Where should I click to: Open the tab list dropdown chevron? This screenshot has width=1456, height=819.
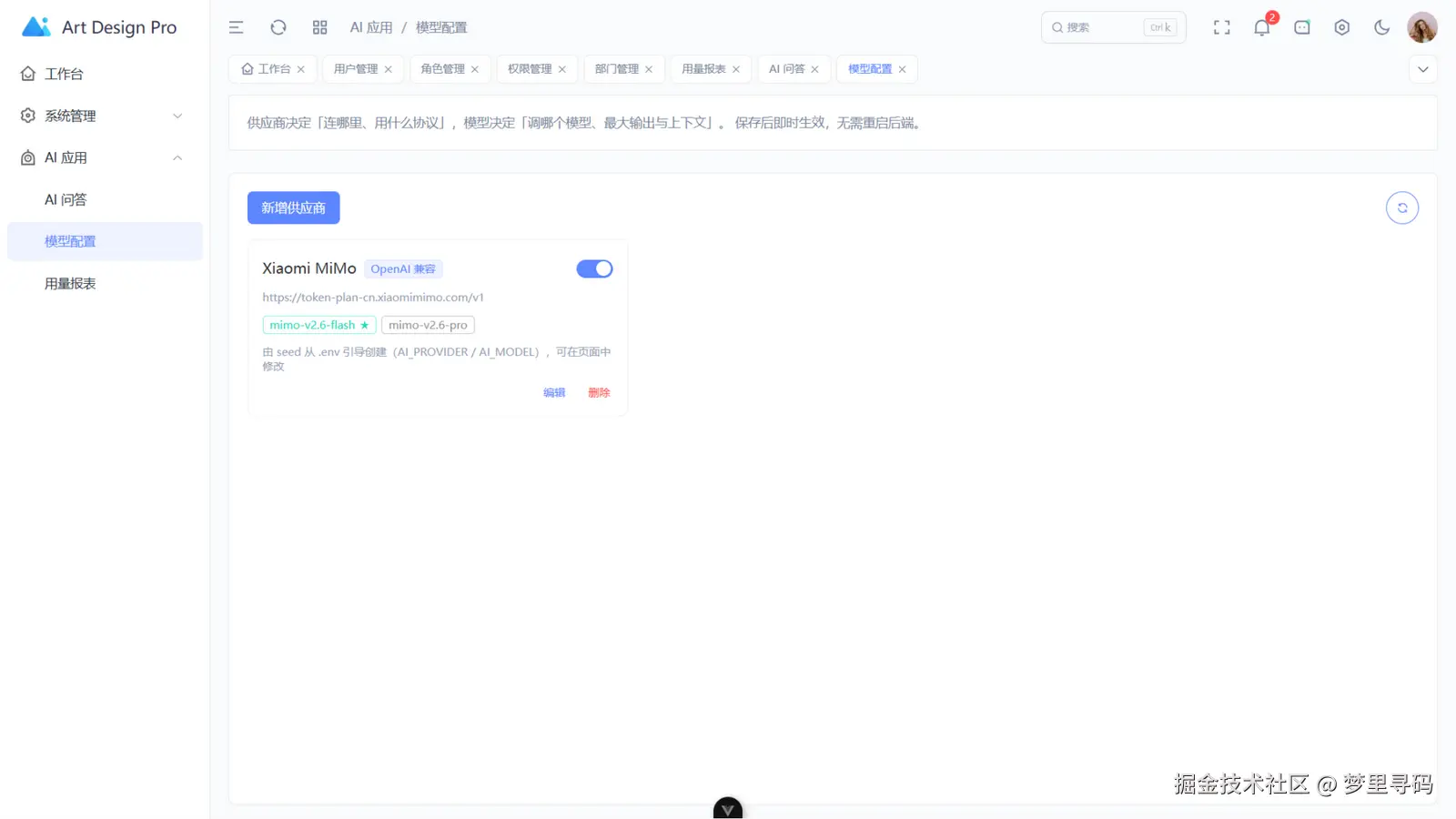1423,69
